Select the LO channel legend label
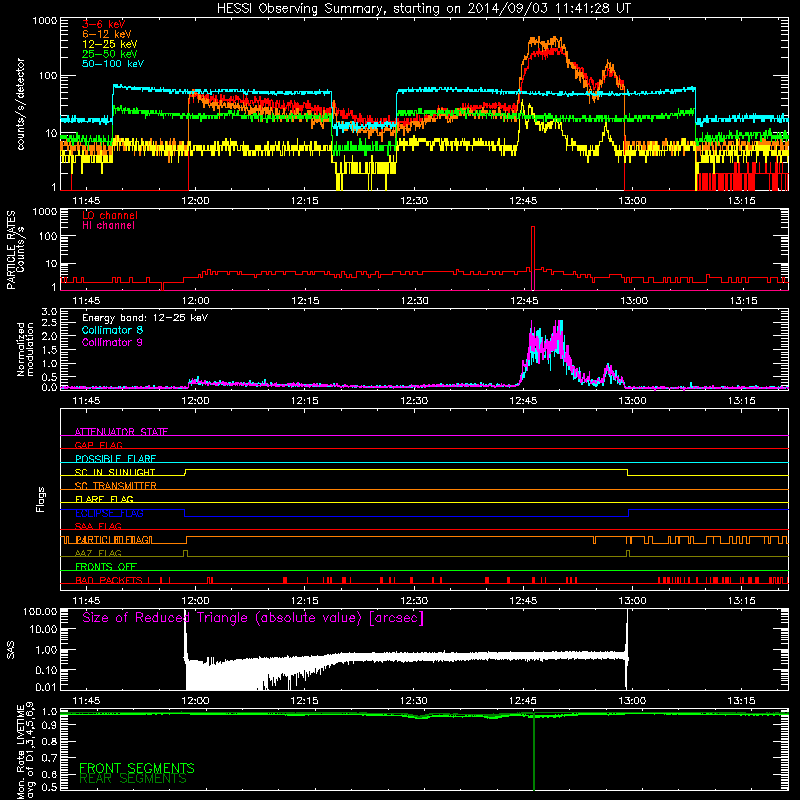Viewport: 800px width, 800px height. [x=110, y=215]
